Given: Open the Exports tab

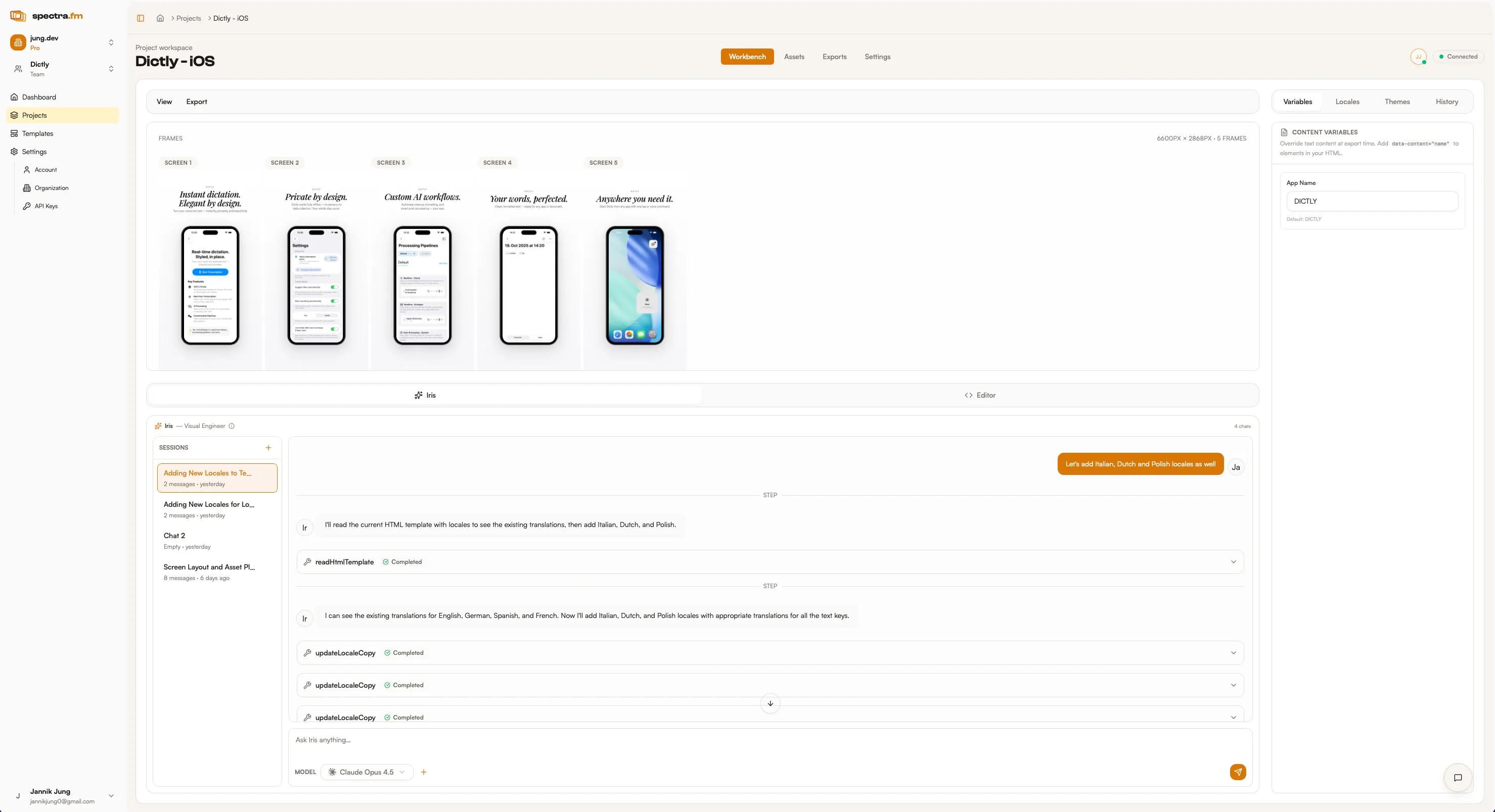Looking at the screenshot, I should click(x=834, y=57).
